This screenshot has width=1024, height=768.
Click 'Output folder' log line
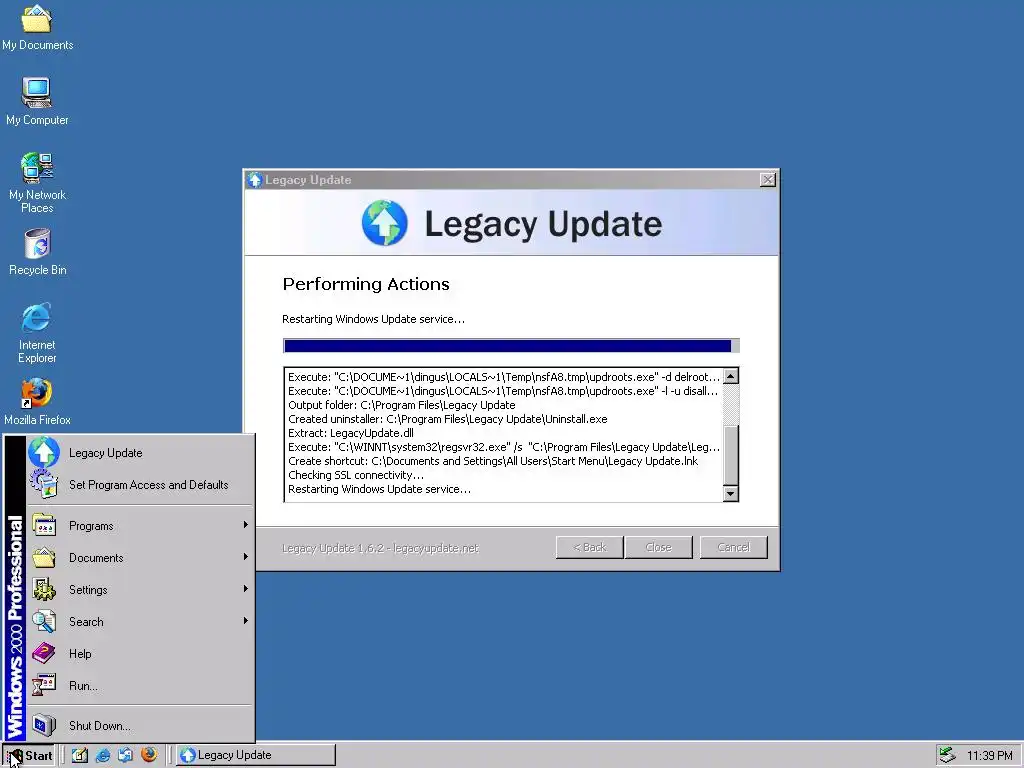tap(402, 405)
